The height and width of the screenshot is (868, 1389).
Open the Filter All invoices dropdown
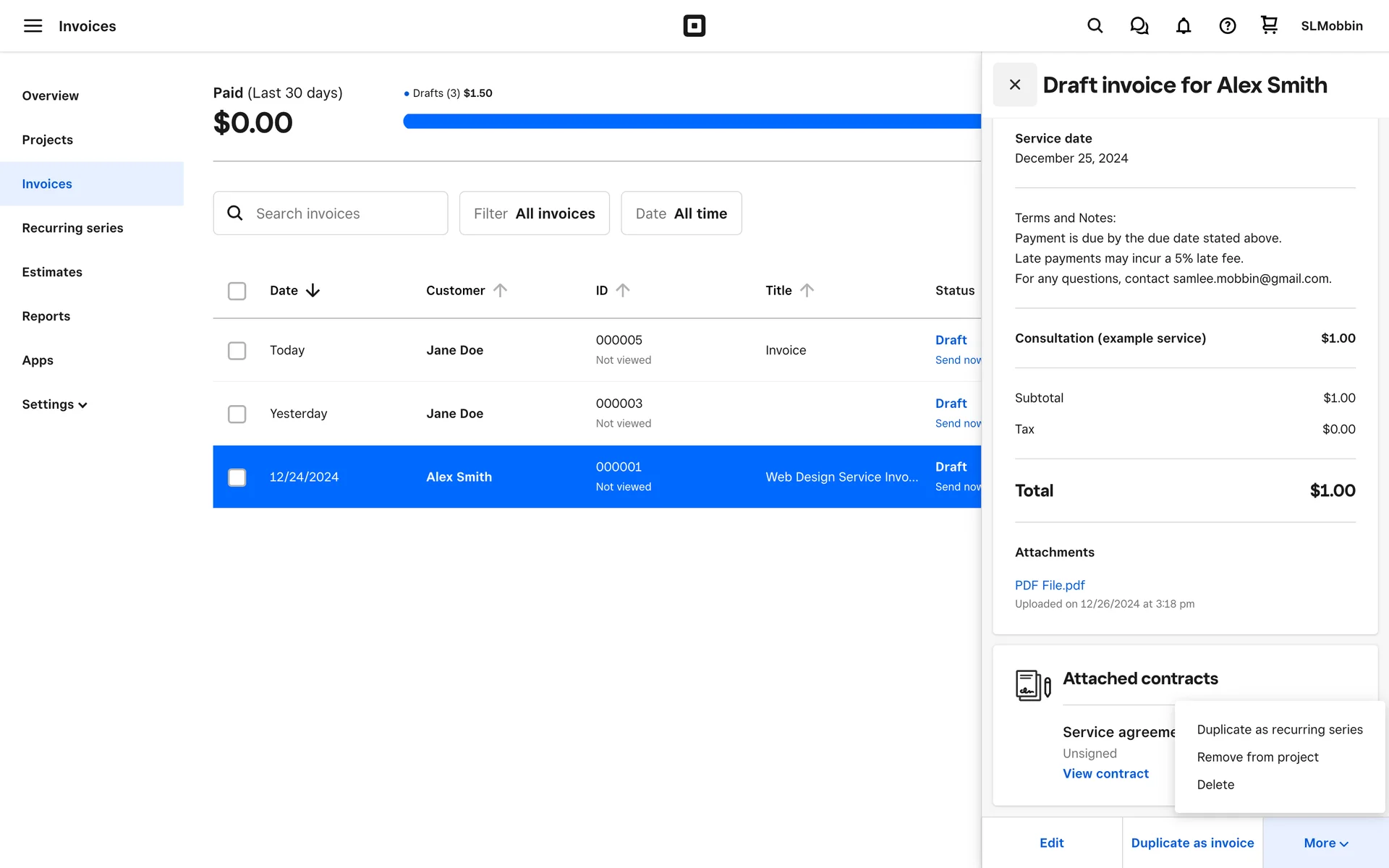click(534, 213)
